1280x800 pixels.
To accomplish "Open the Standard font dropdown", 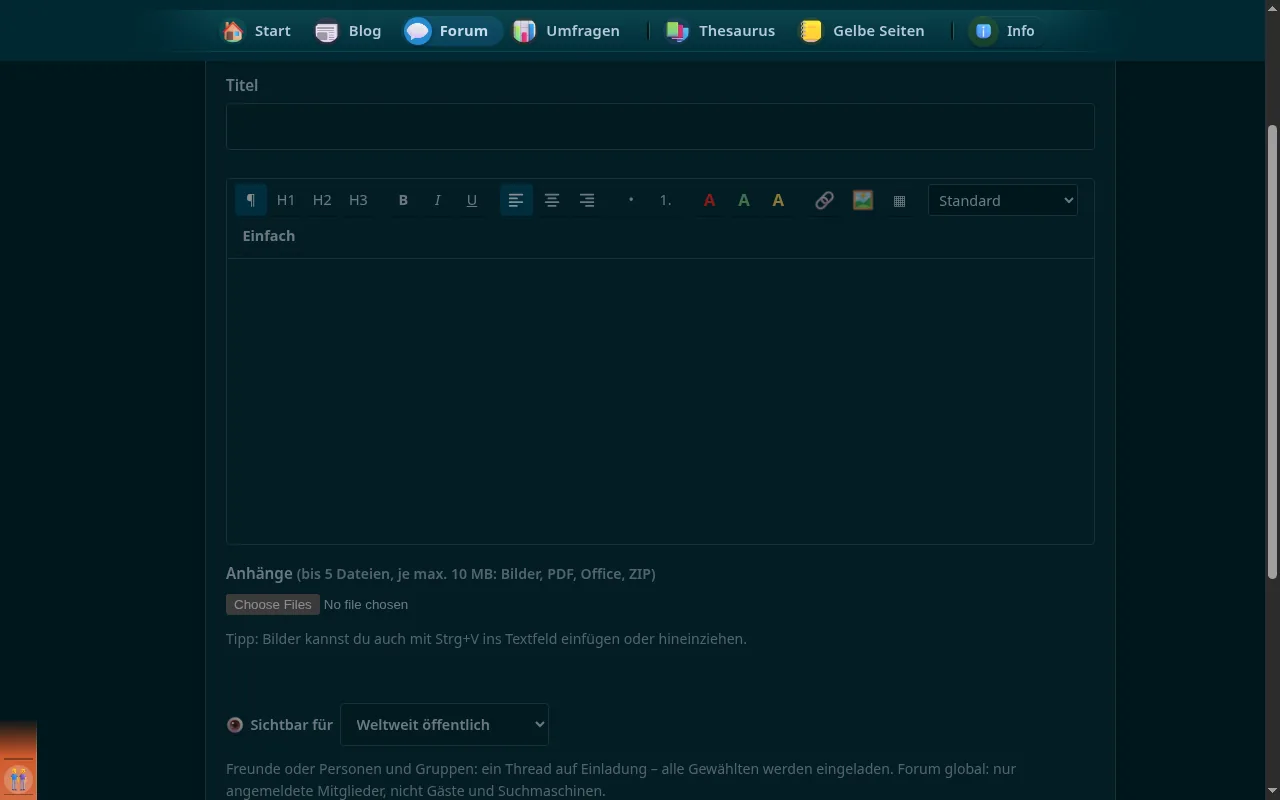I will pyautogui.click(x=1003, y=200).
